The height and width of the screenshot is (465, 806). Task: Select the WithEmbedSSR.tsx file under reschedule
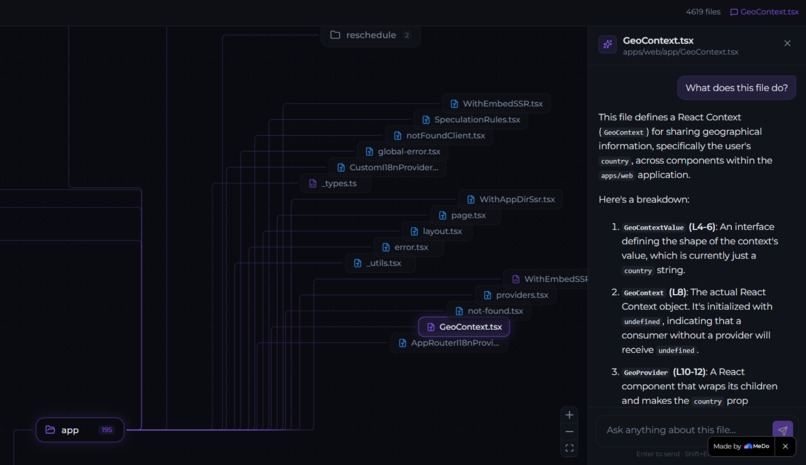[x=496, y=103]
